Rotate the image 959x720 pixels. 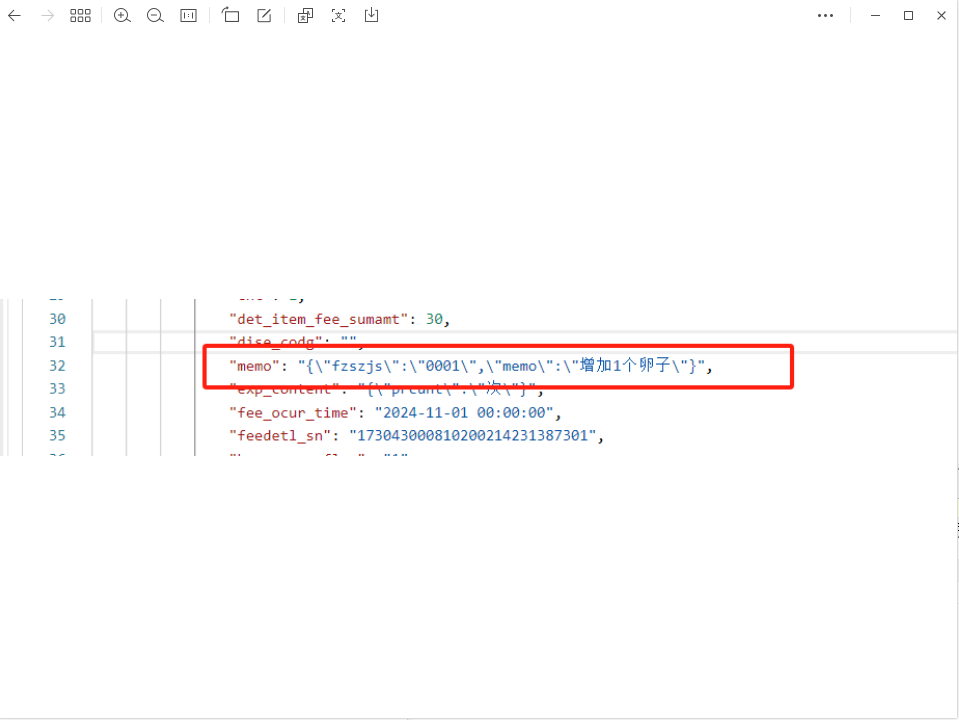231,15
